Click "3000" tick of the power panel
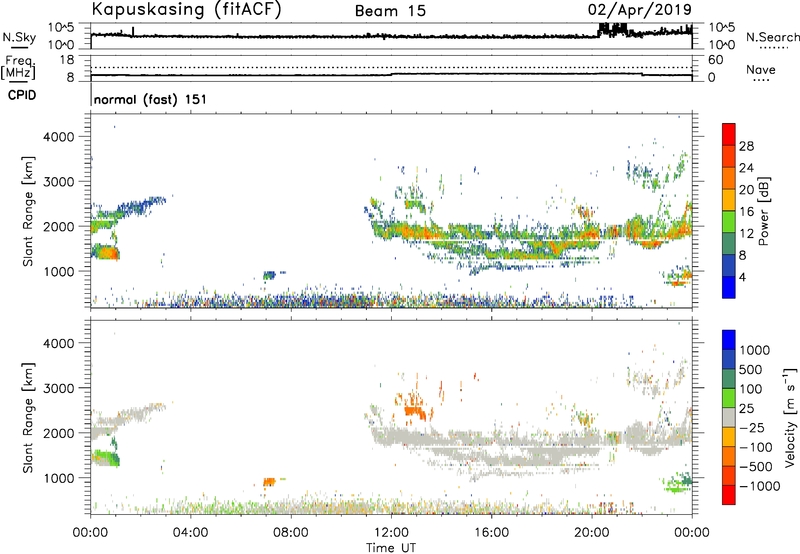The image size is (800, 554). click(58, 182)
